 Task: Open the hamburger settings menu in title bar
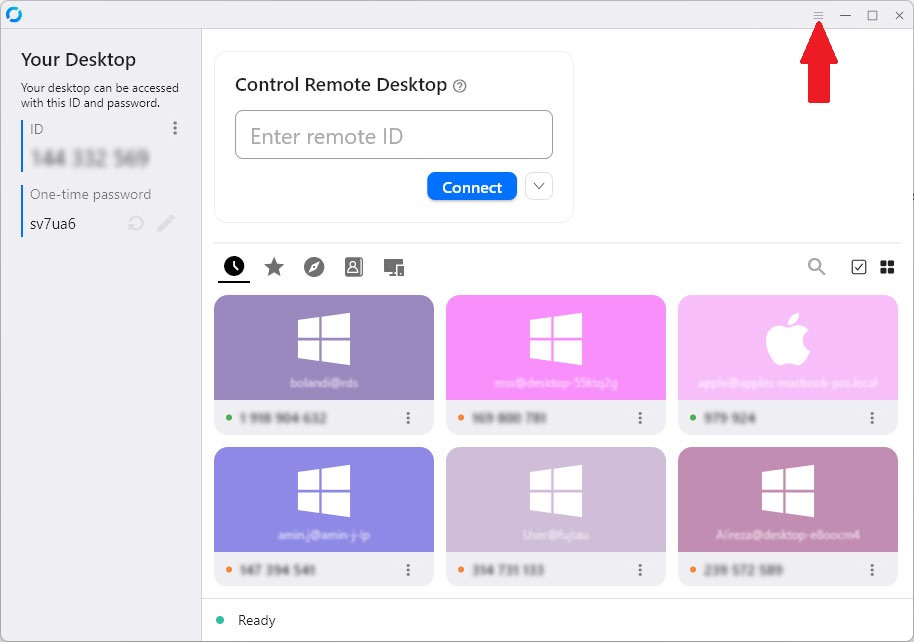click(x=818, y=15)
